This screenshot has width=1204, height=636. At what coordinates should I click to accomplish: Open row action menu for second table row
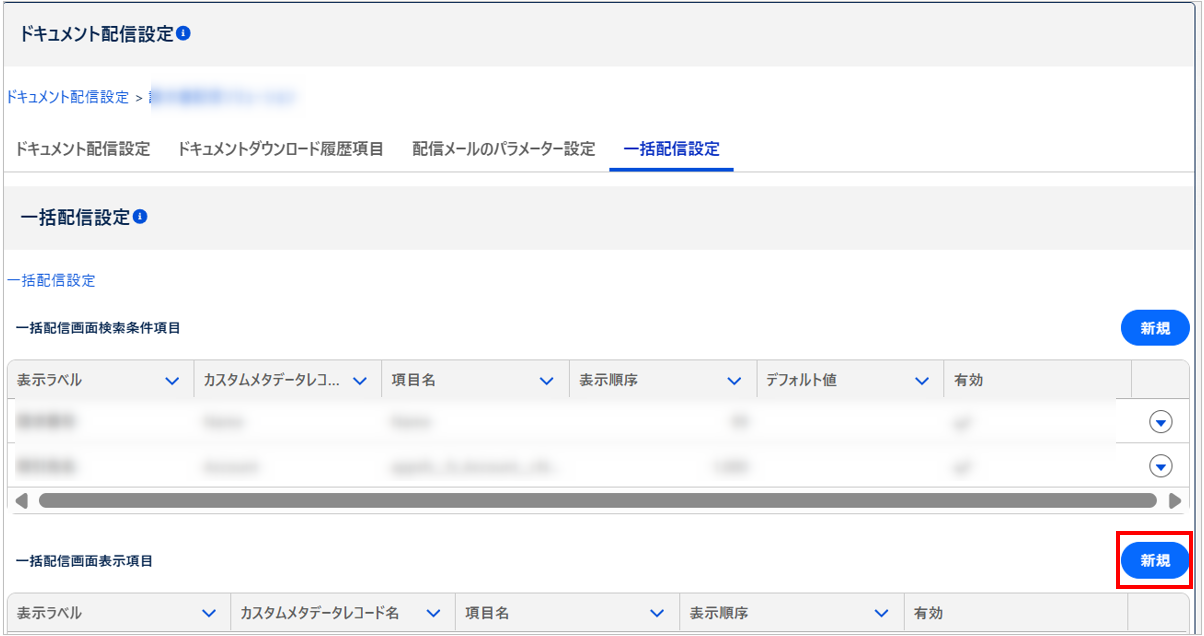(x=1160, y=466)
